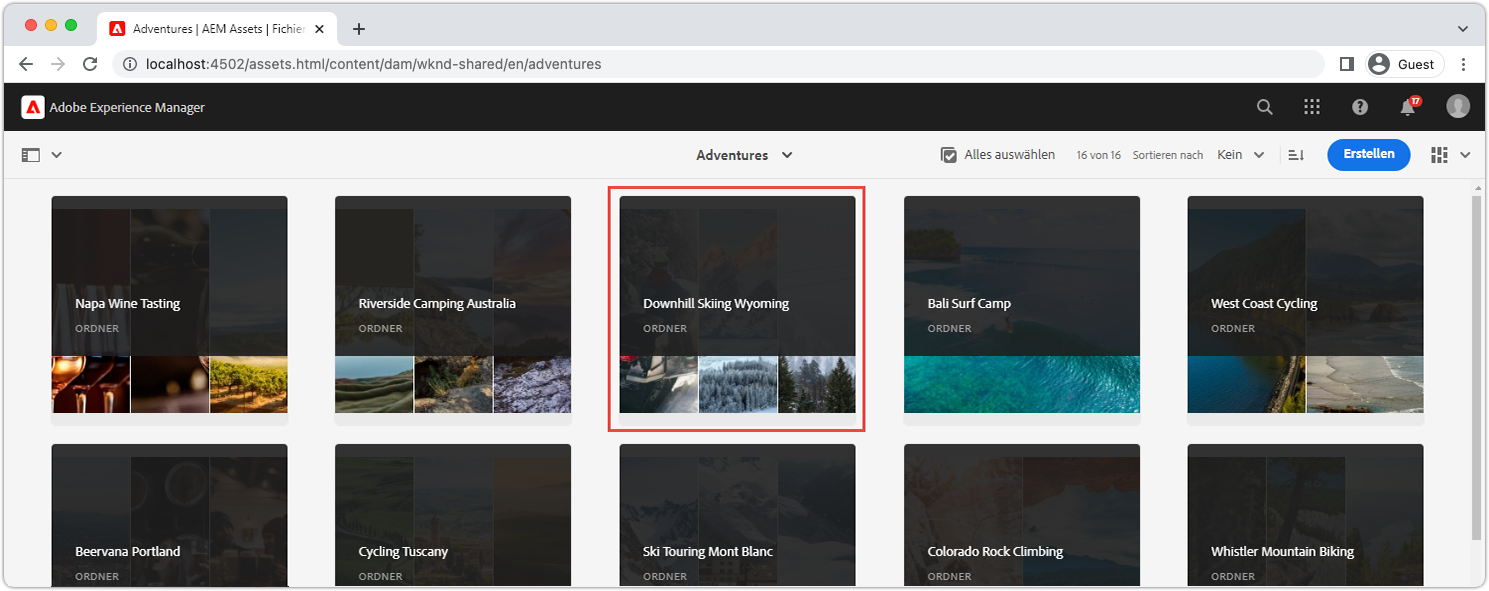Click the vertical scrollbar thumb
Viewport: 1489px width, 591px height.
[x=1477, y=368]
